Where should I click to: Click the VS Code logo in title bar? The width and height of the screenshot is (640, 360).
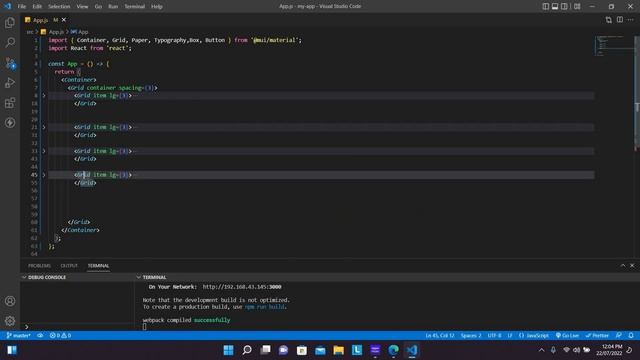(7, 6)
